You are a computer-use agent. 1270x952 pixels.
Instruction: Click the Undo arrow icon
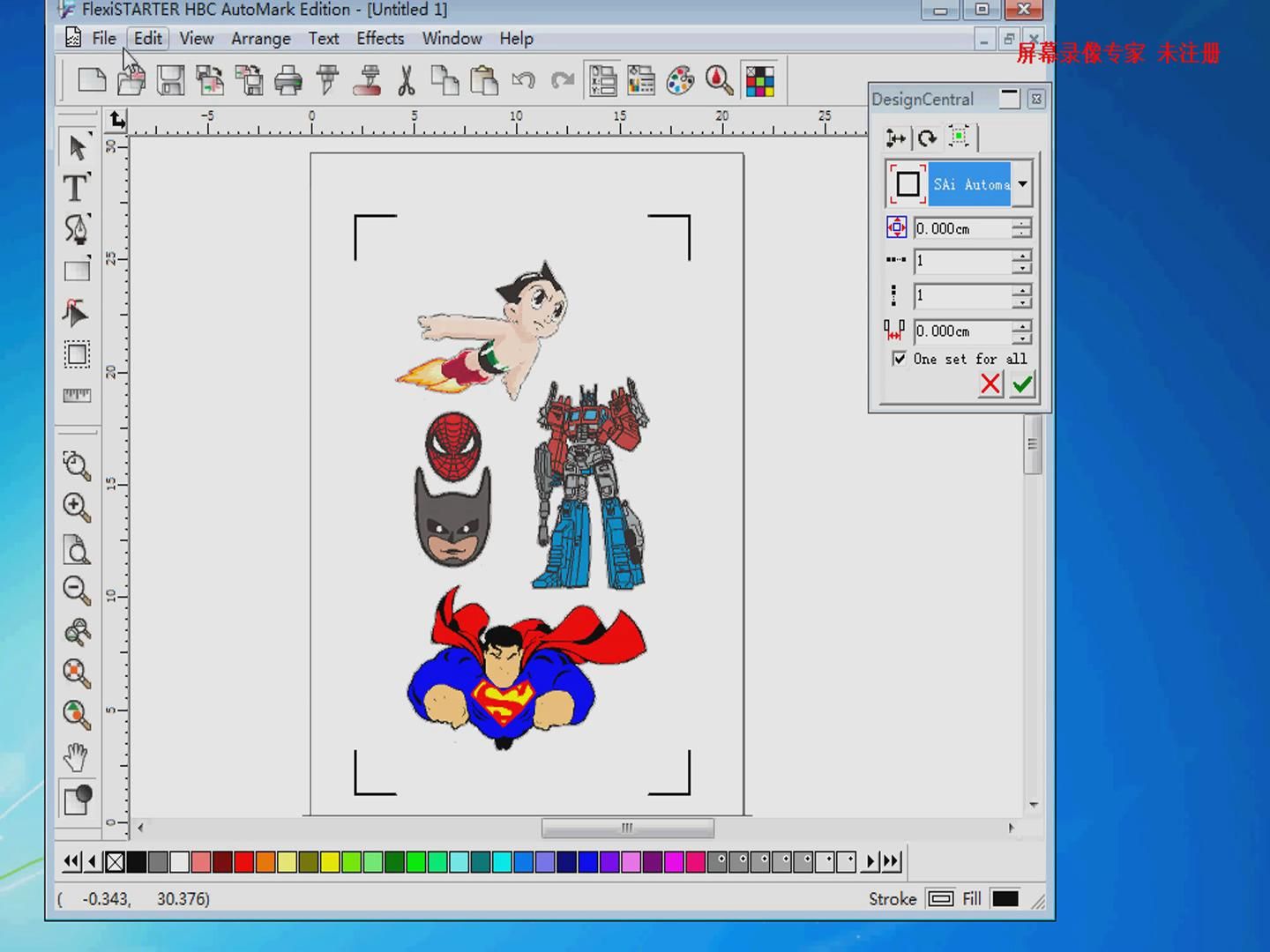click(x=523, y=80)
